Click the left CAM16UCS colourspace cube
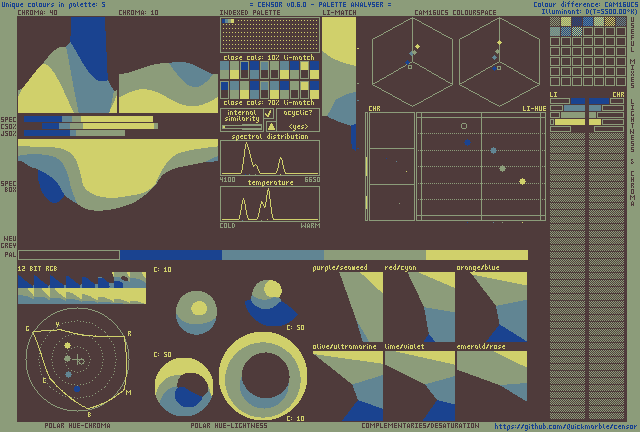 (x=412, y=62)
